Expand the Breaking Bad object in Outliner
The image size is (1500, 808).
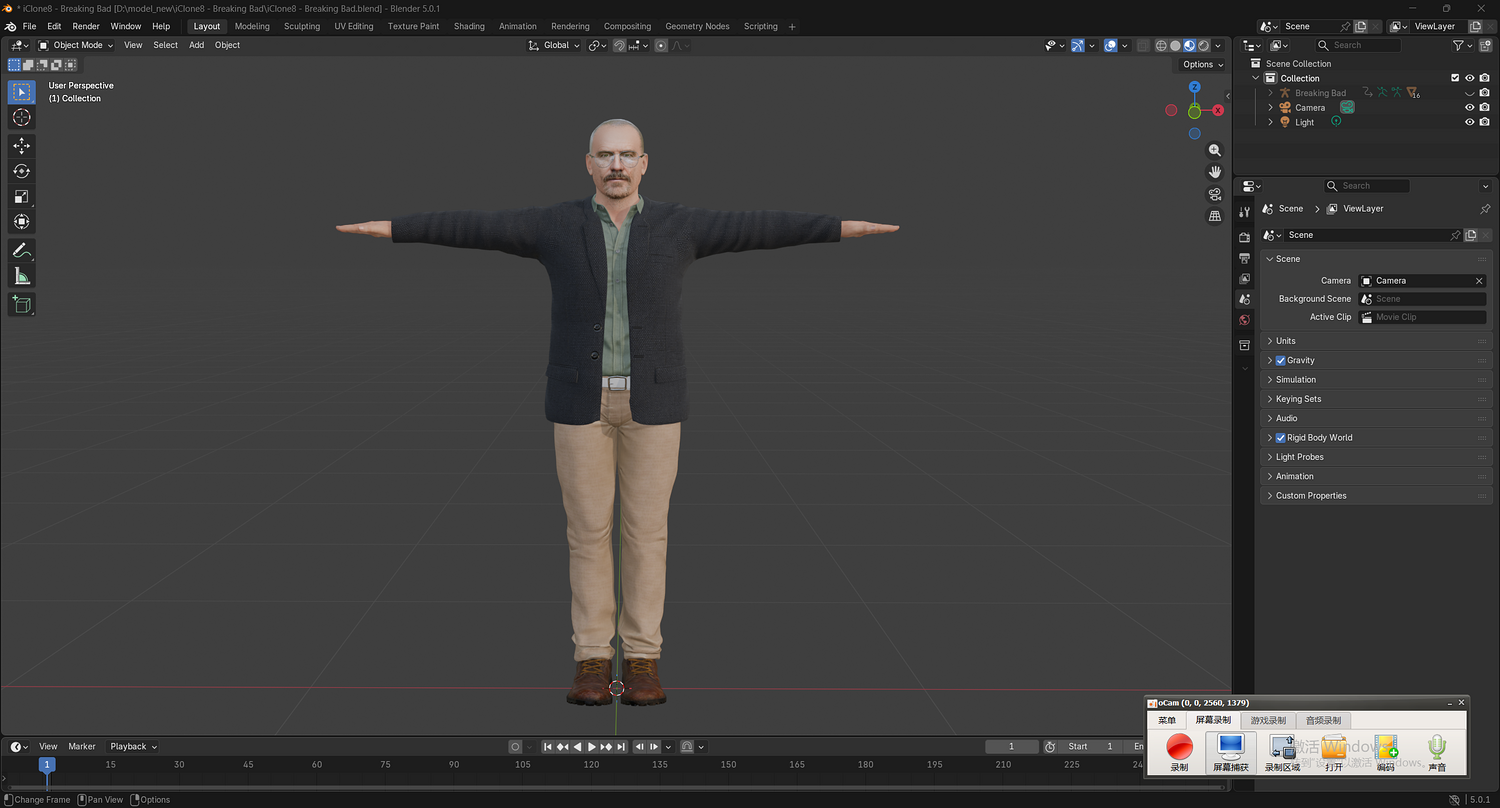point(1271,93)
